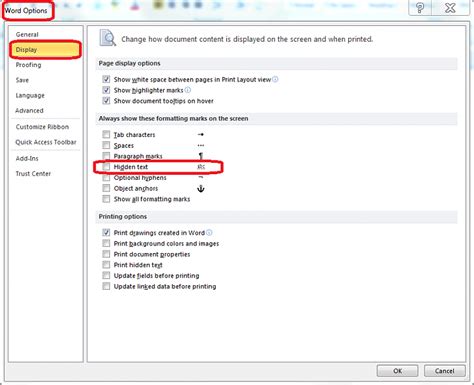Check the Paragraph marks option
Viewport: 474px width, 385px height.
click(106, 156)
